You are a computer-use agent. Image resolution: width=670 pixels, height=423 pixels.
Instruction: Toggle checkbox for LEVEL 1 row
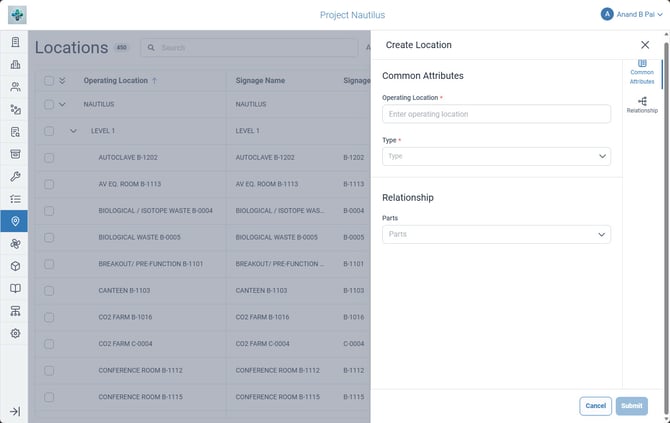click(49, 131)
